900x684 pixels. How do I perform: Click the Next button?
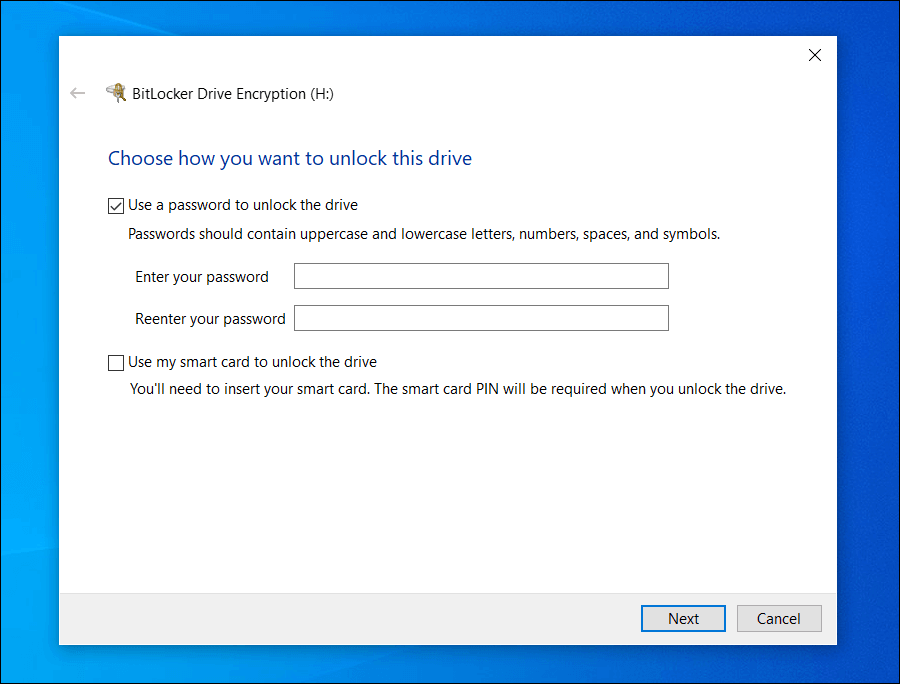683,618
